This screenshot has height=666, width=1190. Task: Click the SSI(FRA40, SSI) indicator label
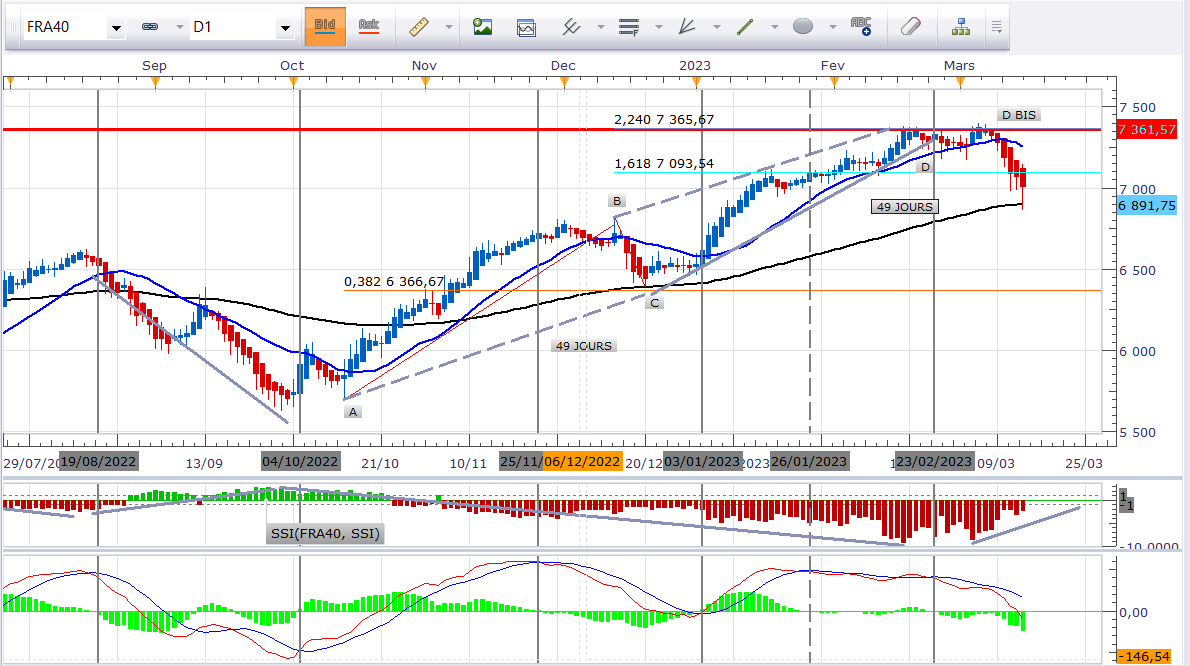(326, 534)
